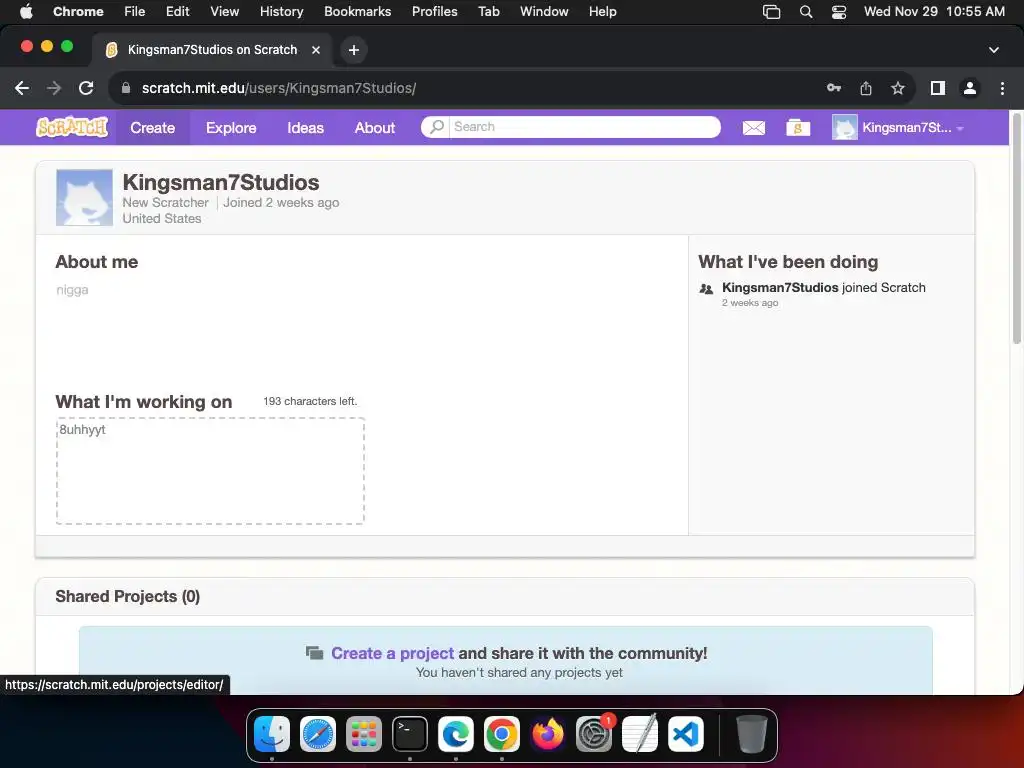Launch Safari from the Dock
The height and width of the screenshot is (768, 1024).
tap(317, 735)
